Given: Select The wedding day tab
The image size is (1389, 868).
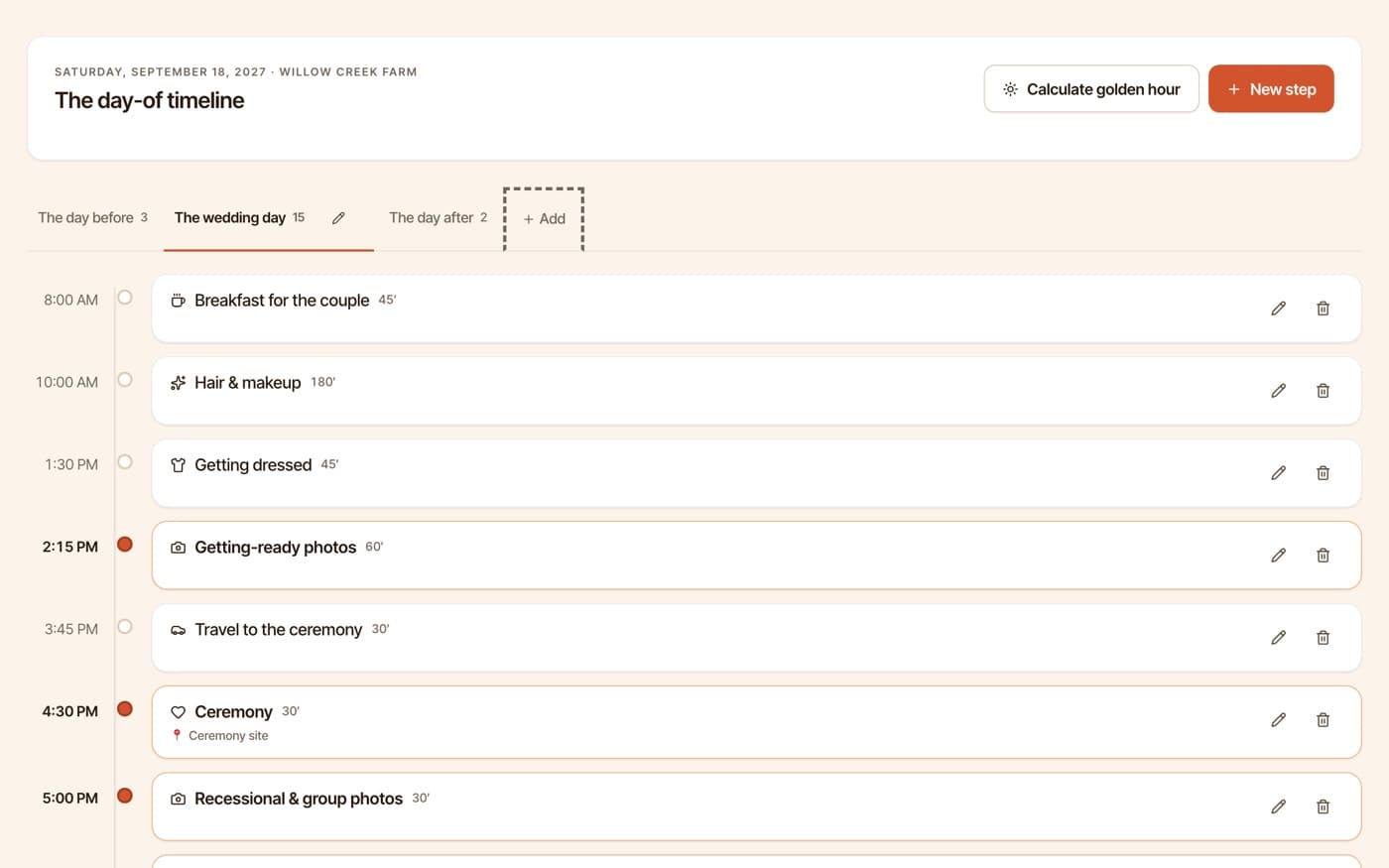Looking at the screenshot, I should click(239, 218).
